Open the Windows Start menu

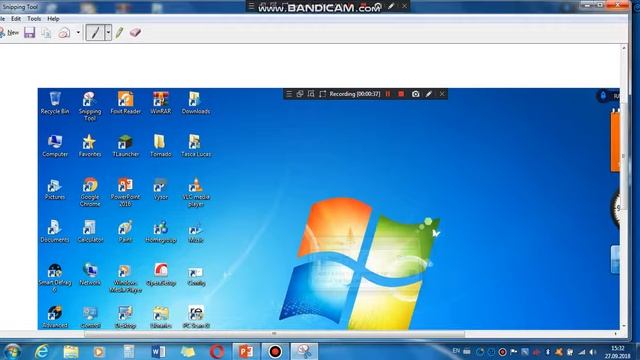pyautogui.click(x=12, y=351)
